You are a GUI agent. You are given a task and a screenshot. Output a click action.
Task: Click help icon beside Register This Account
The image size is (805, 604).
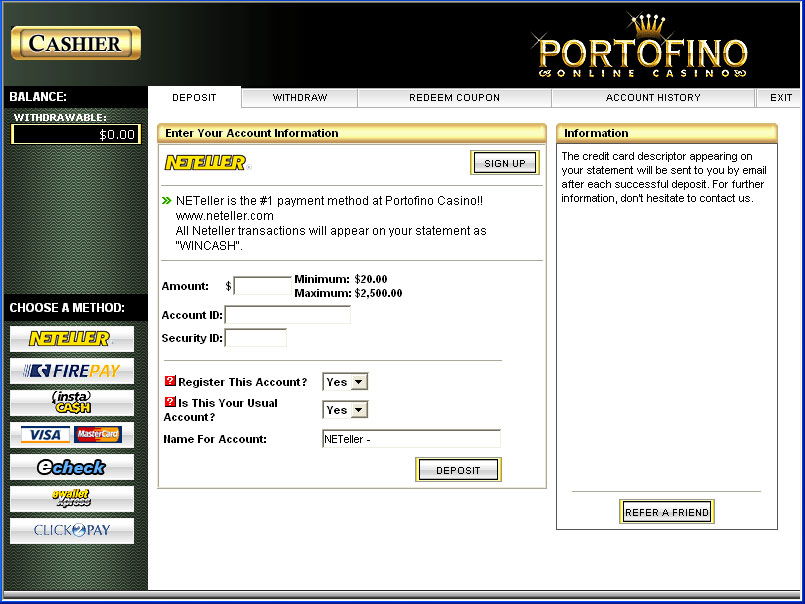coord(169,382)
